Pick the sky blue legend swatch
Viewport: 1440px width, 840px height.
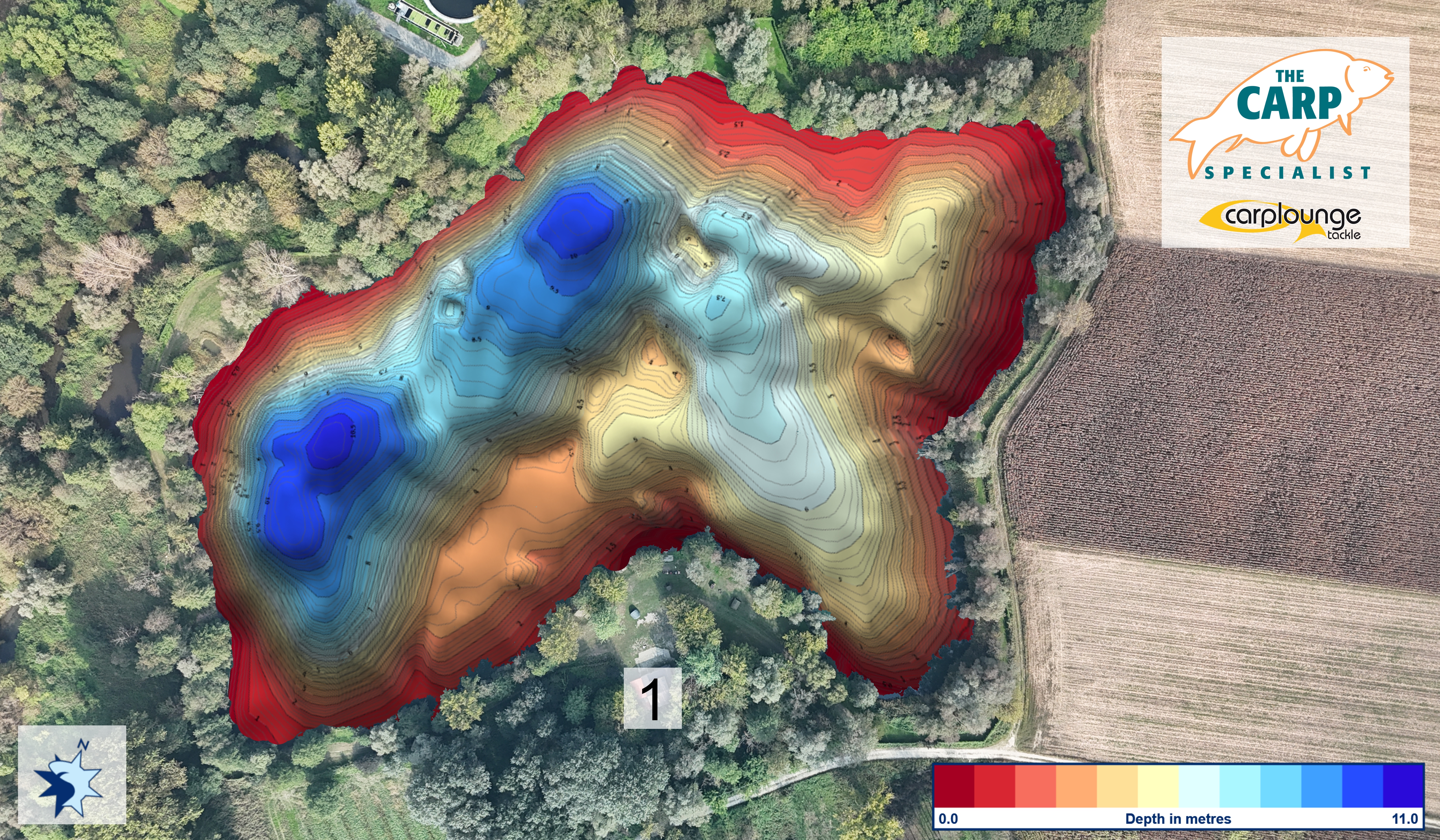[1281, 786]
